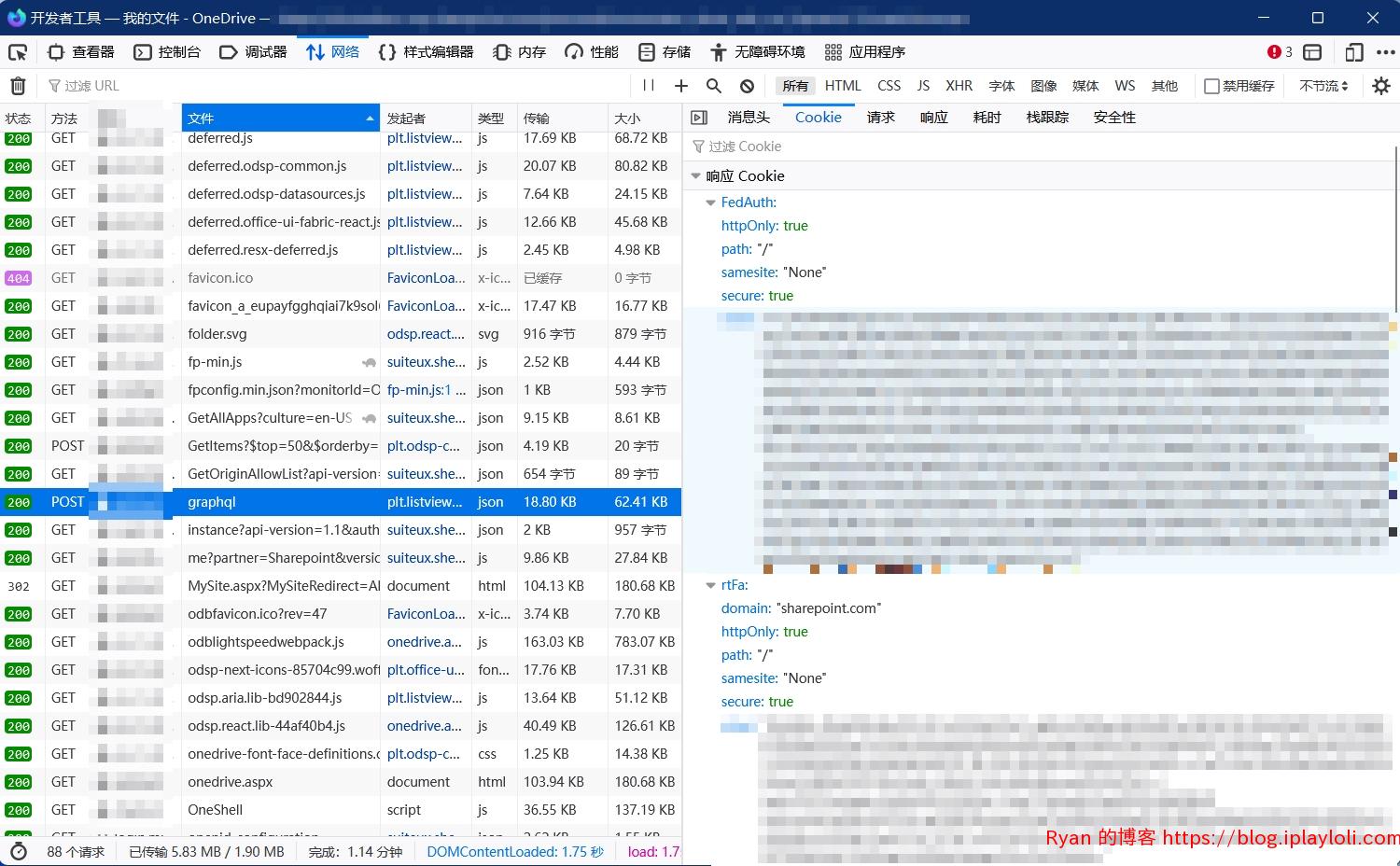Screen dimensions: 1400x866
Task: Switch to the 控制台 console panel
Action: [x=168, y=52]
